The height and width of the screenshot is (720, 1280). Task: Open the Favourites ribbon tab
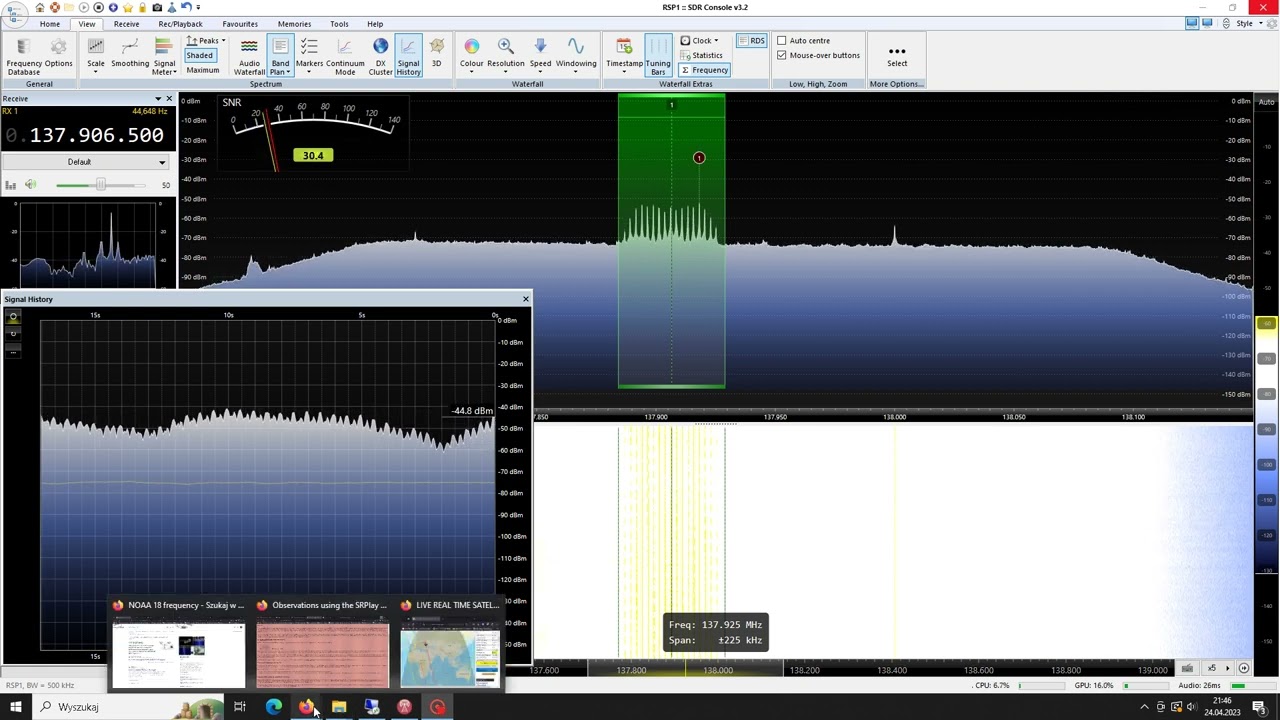click(240, 24)
